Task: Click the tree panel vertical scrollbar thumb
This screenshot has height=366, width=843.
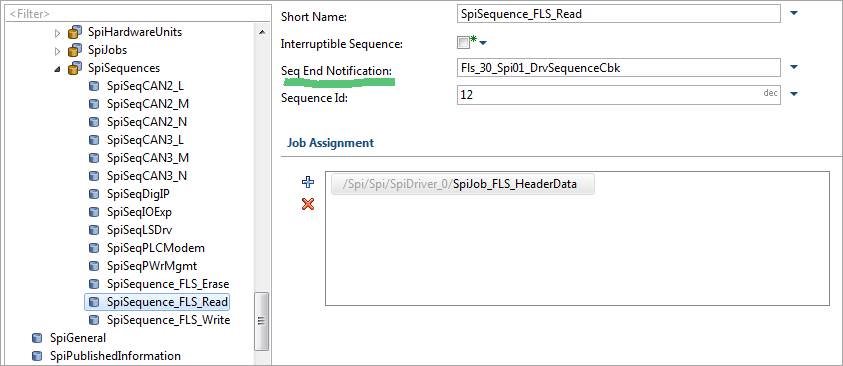Action: tap(261, 321)
